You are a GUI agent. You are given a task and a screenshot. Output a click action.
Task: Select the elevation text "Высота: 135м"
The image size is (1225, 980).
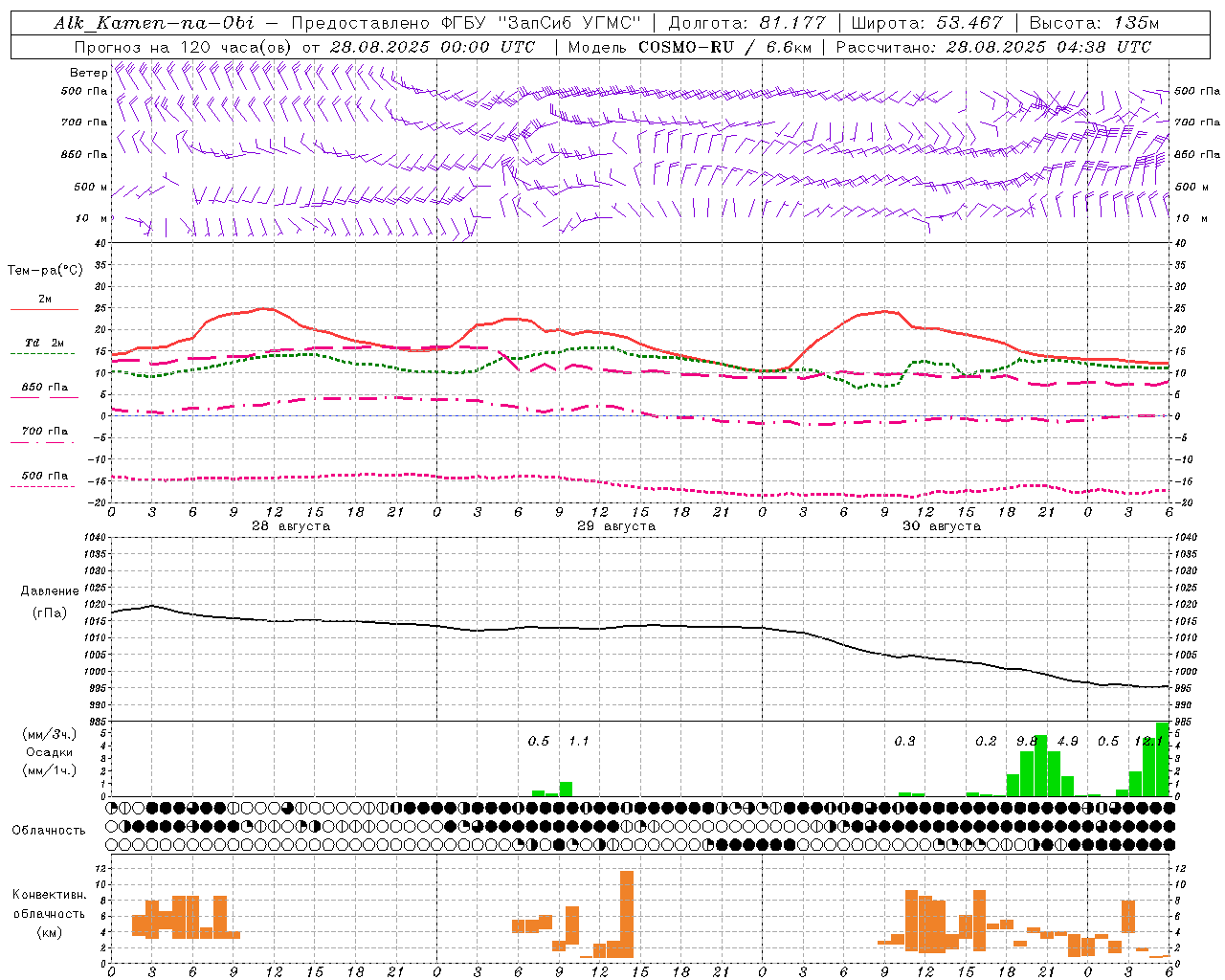click(x=1094, y=23)
